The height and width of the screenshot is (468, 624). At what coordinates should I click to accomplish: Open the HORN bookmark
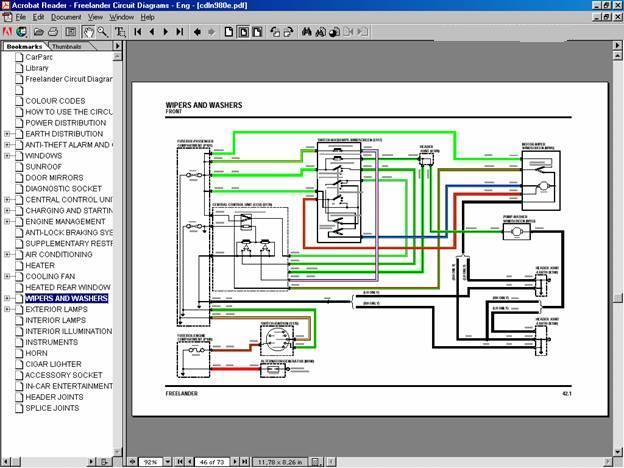[x=36, y=353]
